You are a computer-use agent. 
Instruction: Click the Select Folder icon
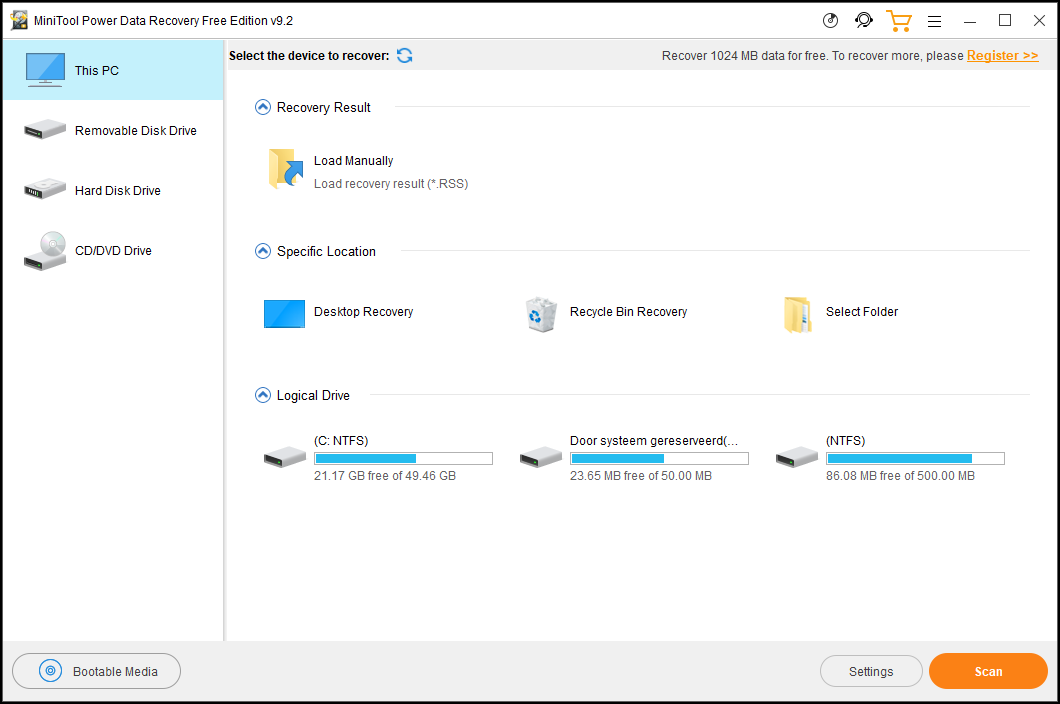tap(798, 314)
